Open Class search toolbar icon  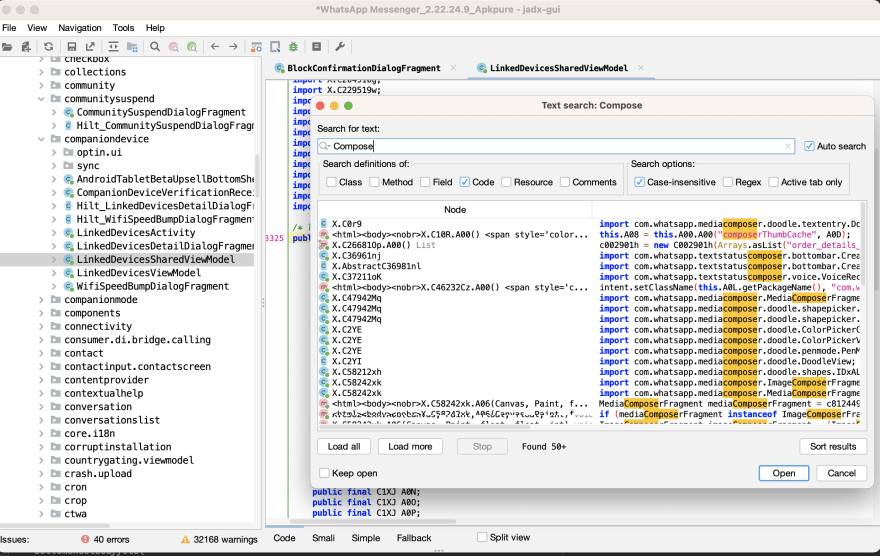173,47
